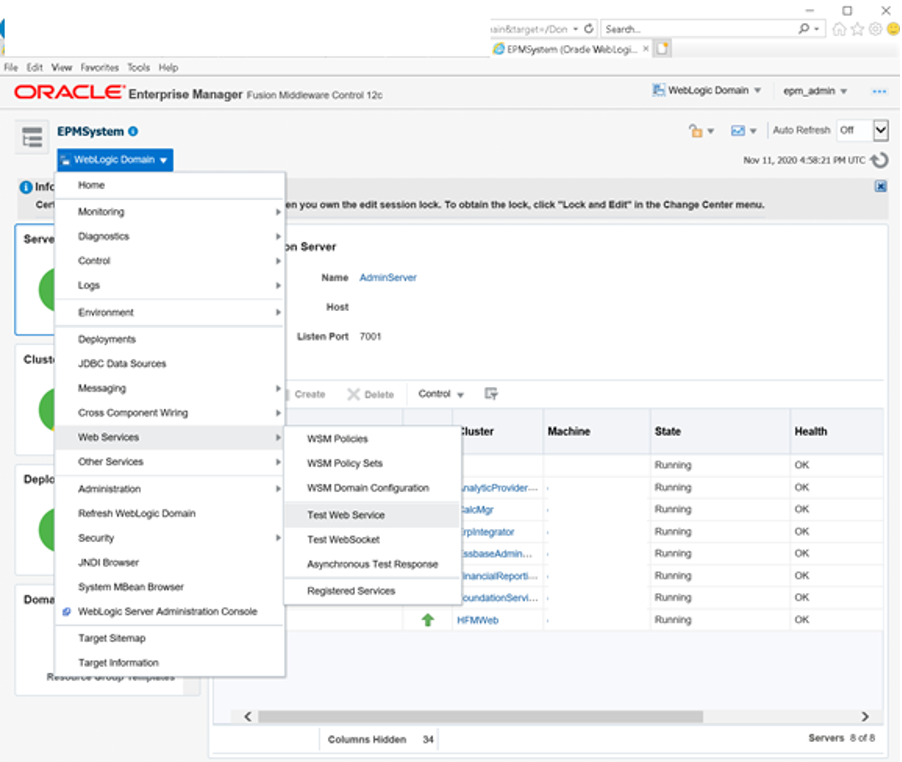Click the browser Search field
Image resolution: width=902 pixels, height=762 pixels.
click(699, 29)
